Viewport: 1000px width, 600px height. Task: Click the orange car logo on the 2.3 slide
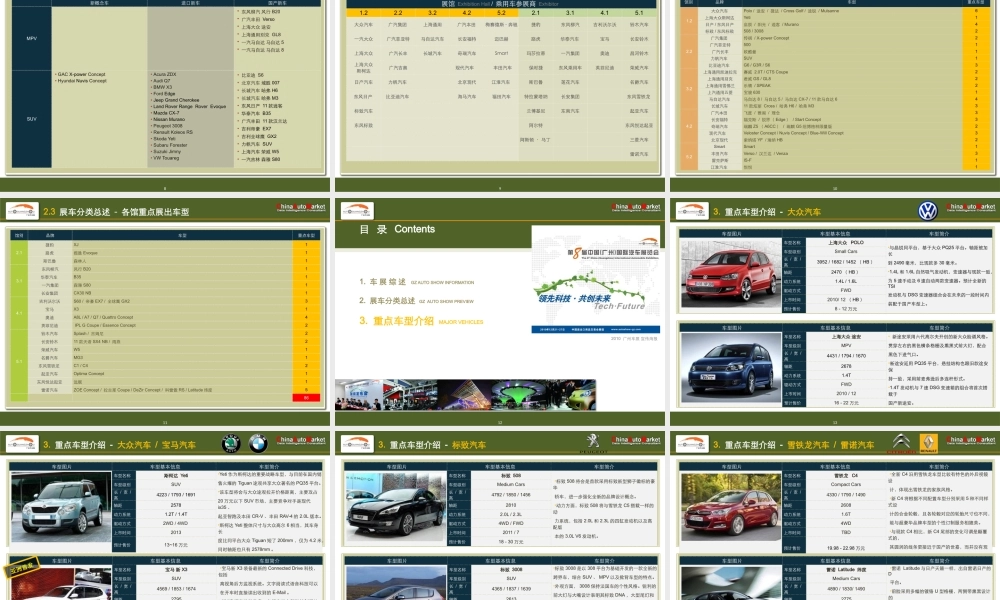point(22,211)
